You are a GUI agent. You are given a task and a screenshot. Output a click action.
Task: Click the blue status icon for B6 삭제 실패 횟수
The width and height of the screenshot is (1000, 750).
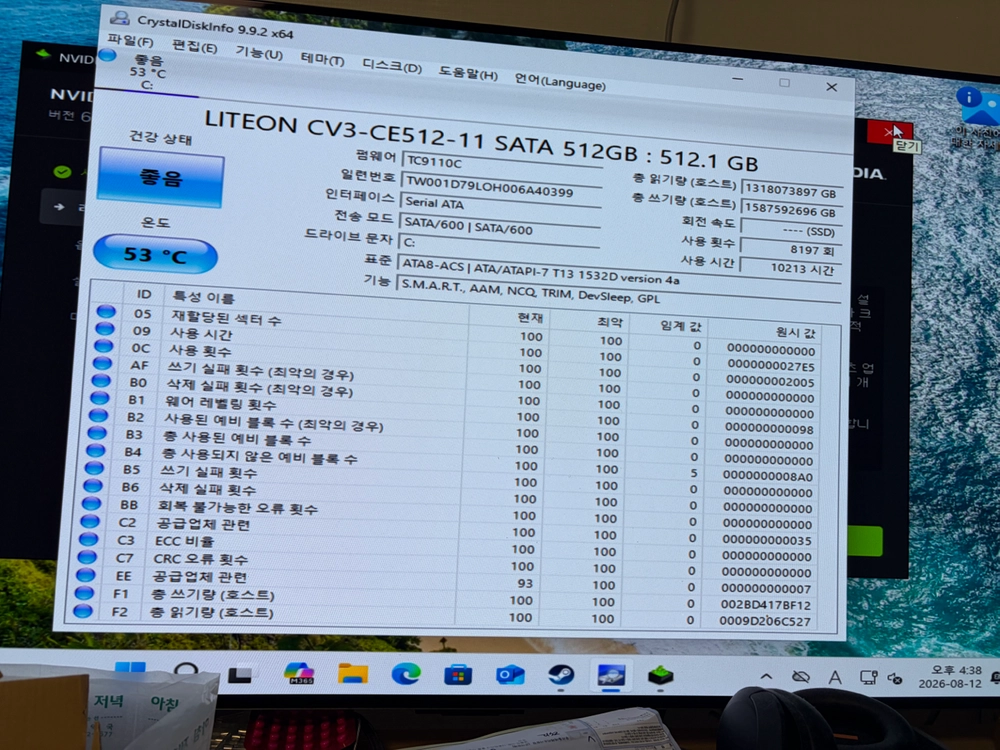[93, 485]
